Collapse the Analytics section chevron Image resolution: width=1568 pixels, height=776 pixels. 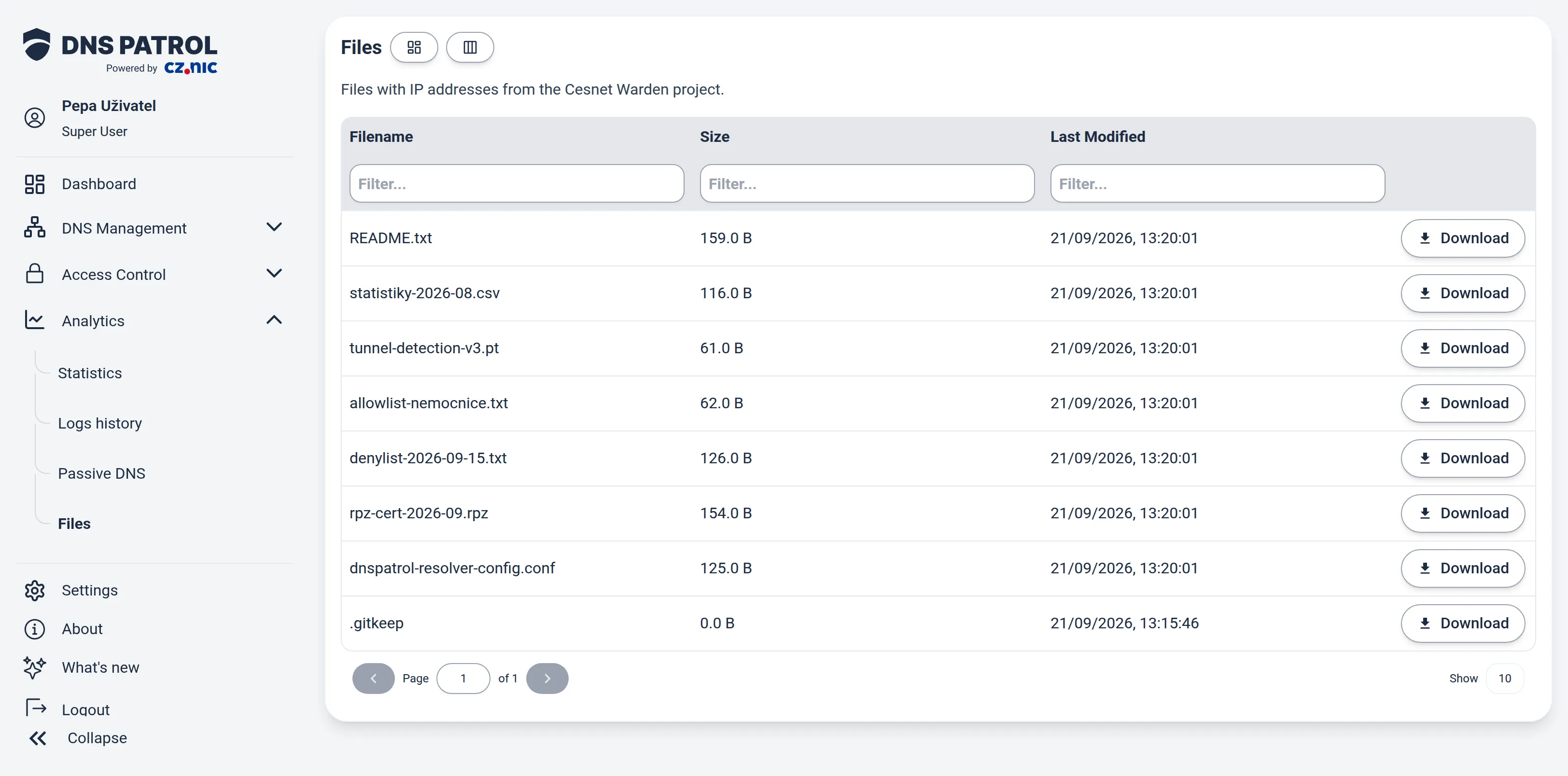point(275,319)
